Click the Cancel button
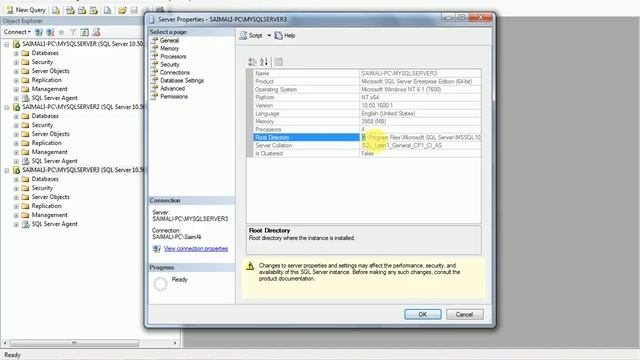Image resolution: width=640 pixels, height=360 pixels. (x=464, y=314)
